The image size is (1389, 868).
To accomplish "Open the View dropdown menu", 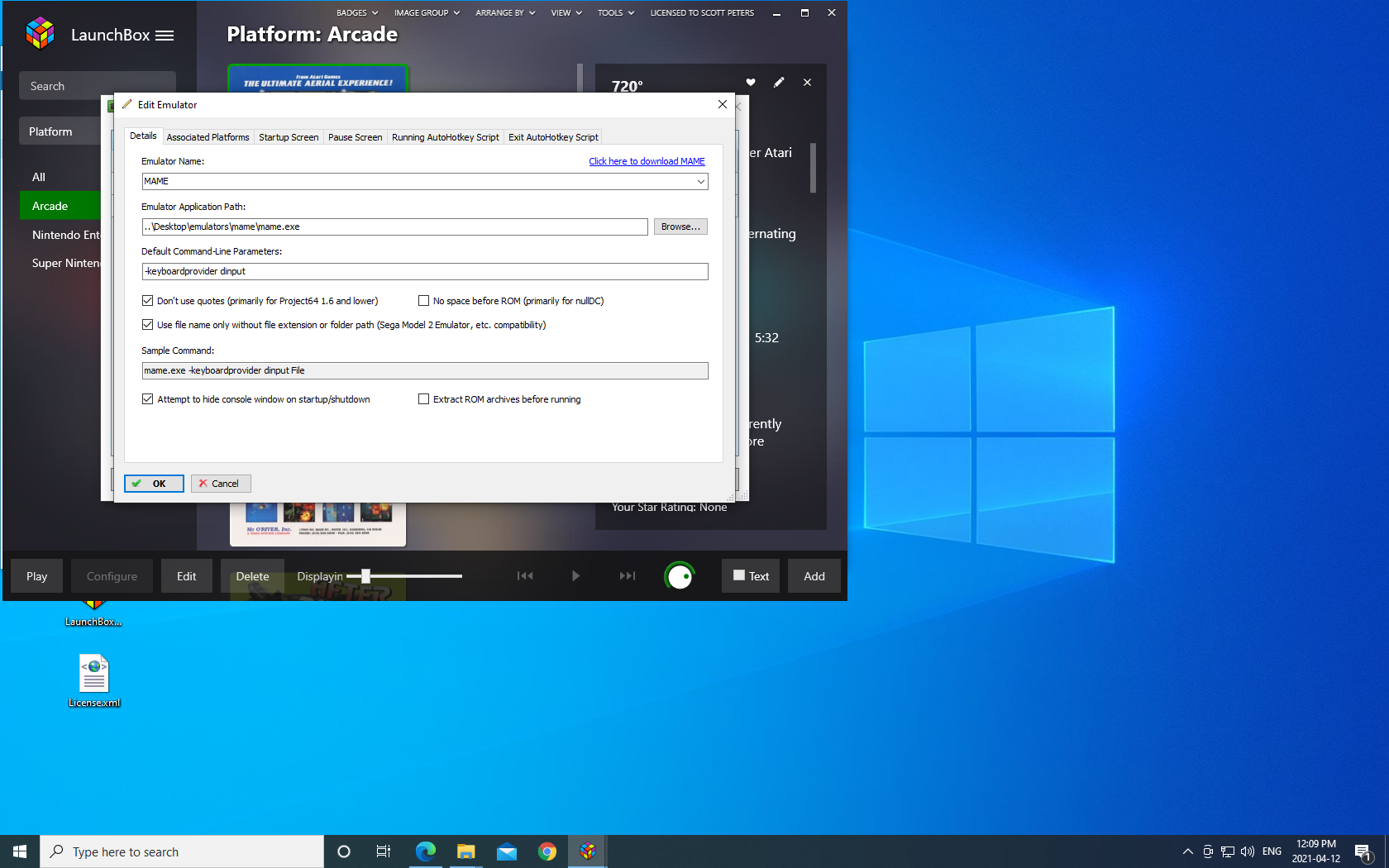I will (566, 12).
